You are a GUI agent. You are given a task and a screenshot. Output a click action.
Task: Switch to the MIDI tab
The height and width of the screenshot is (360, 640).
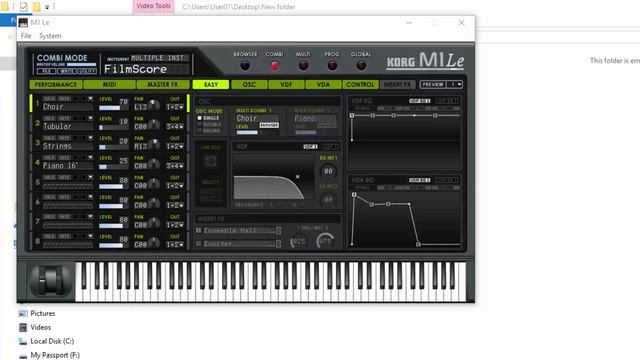pyautogui.click(x=109, y=84)
